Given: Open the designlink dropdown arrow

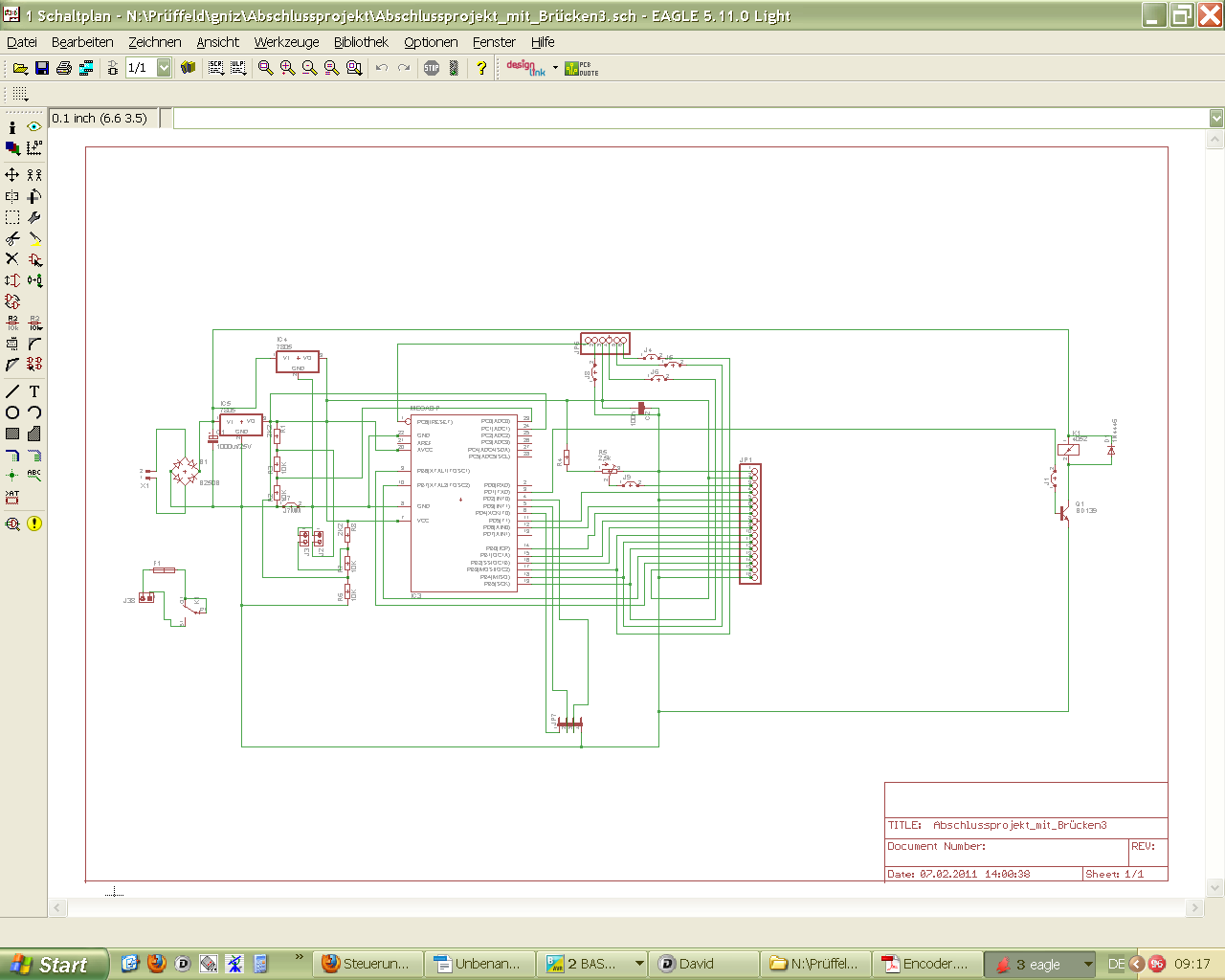Looking at the screenshot, I should tap(555, 68).
